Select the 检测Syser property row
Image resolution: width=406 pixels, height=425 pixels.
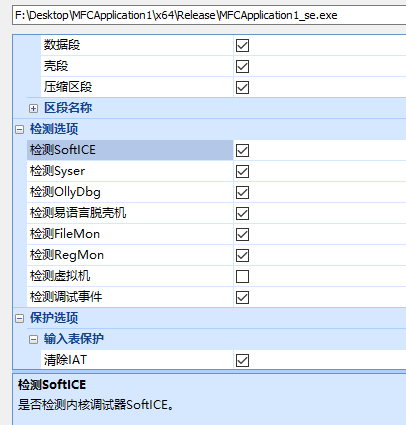tap(216, 171)
